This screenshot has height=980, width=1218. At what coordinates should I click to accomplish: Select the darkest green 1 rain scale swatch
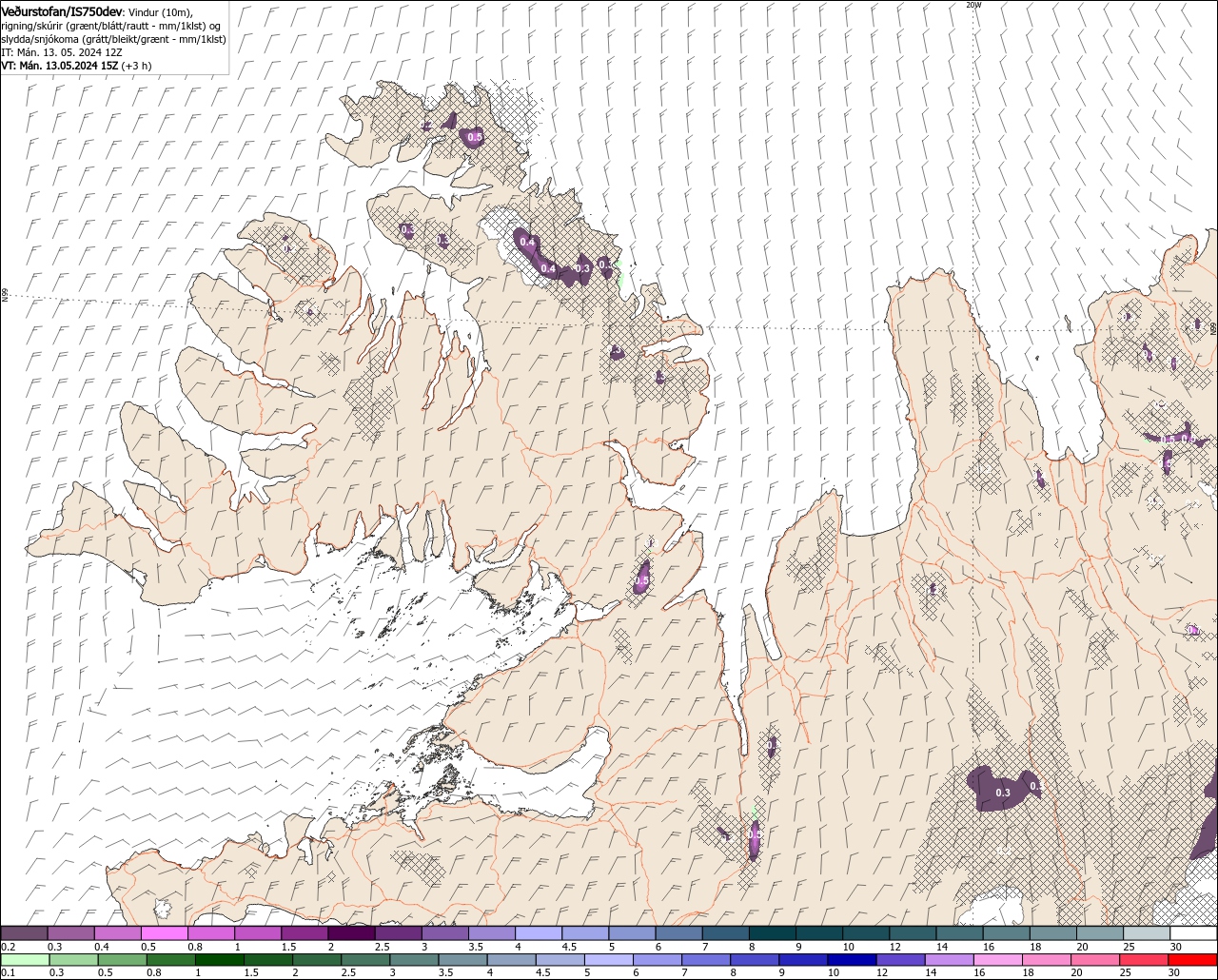click(x=220, y=959)
